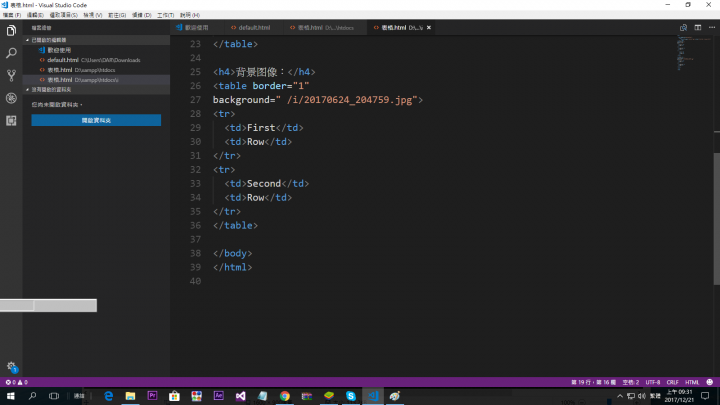Open Adobe After Effects from taskbar
720x405 pixels.
(219, 396)
